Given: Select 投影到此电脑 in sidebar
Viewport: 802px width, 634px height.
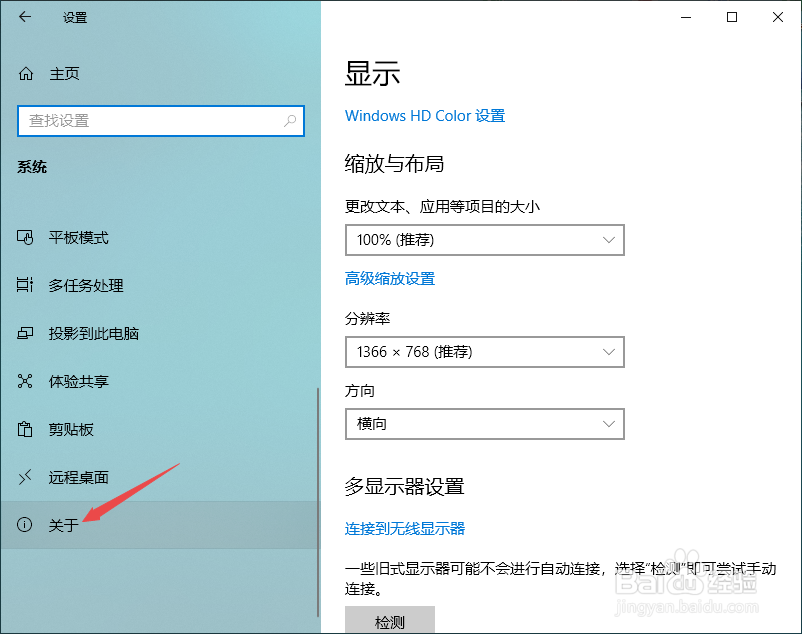Looking at the screenshot, I should tap(94, 333).
